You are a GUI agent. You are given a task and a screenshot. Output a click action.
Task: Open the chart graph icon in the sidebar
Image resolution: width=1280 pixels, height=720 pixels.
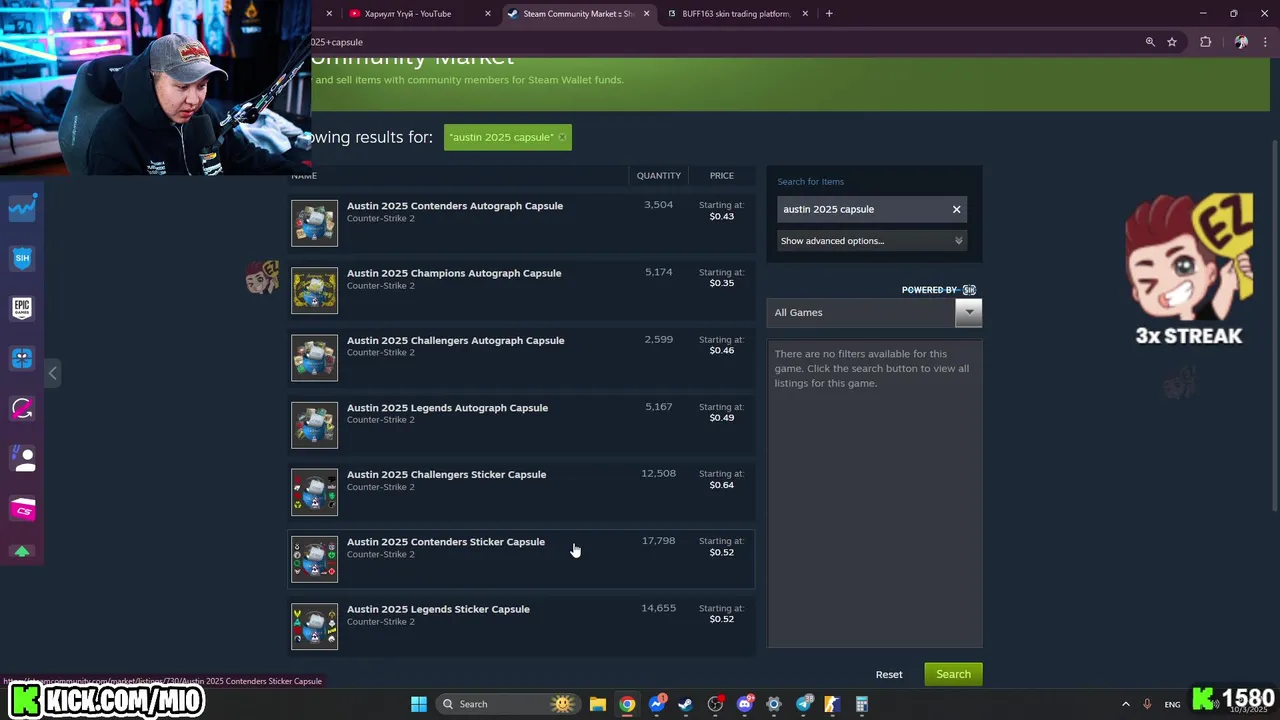tap(22, 208)
